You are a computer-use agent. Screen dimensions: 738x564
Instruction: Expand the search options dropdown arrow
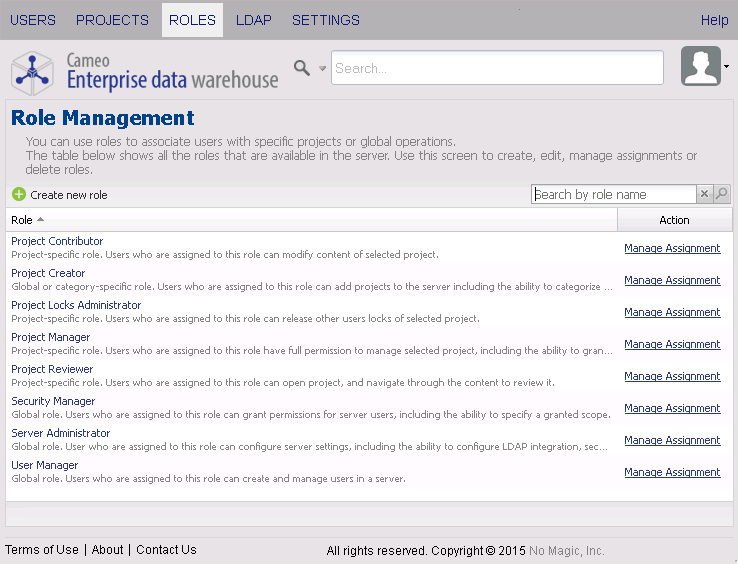pyautogui.click(x=322, y=69)
